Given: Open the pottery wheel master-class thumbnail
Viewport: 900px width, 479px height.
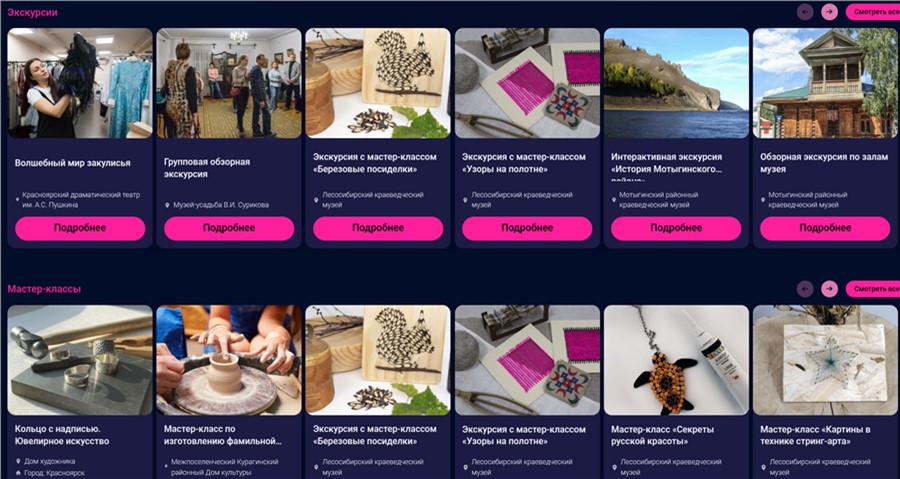Looking at the screenshot, I should (x=229, y=360).
